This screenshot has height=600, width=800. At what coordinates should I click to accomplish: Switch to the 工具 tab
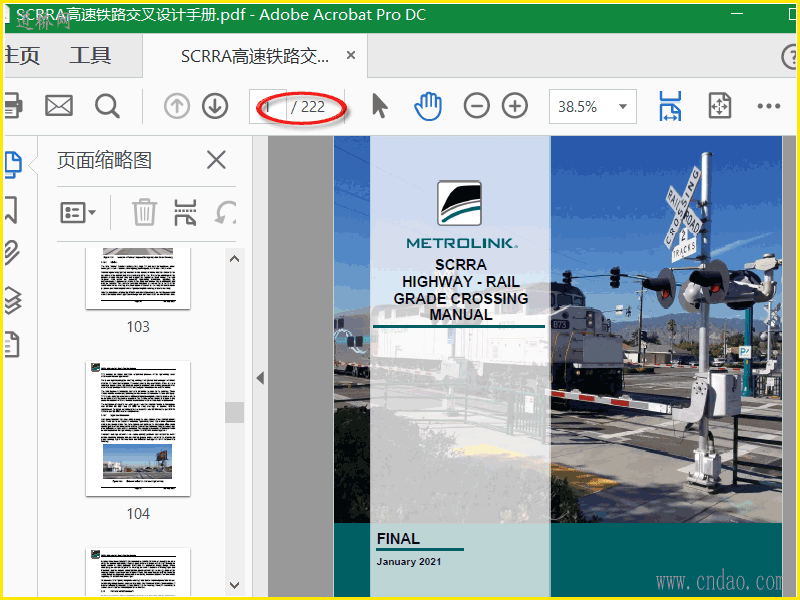pyautogui.click(x=90, y=55)
